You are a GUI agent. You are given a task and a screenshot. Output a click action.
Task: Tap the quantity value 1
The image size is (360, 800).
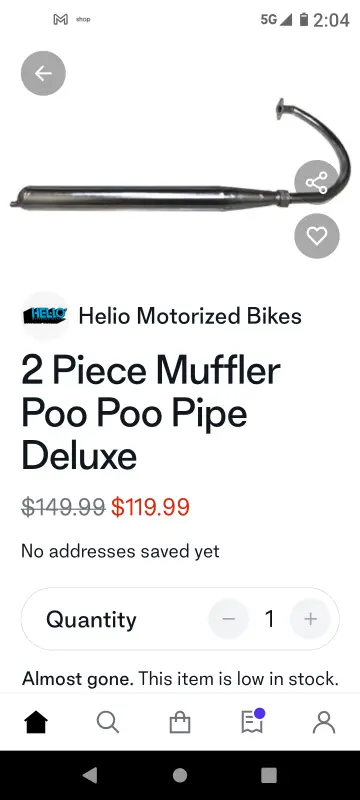(269, 619)
